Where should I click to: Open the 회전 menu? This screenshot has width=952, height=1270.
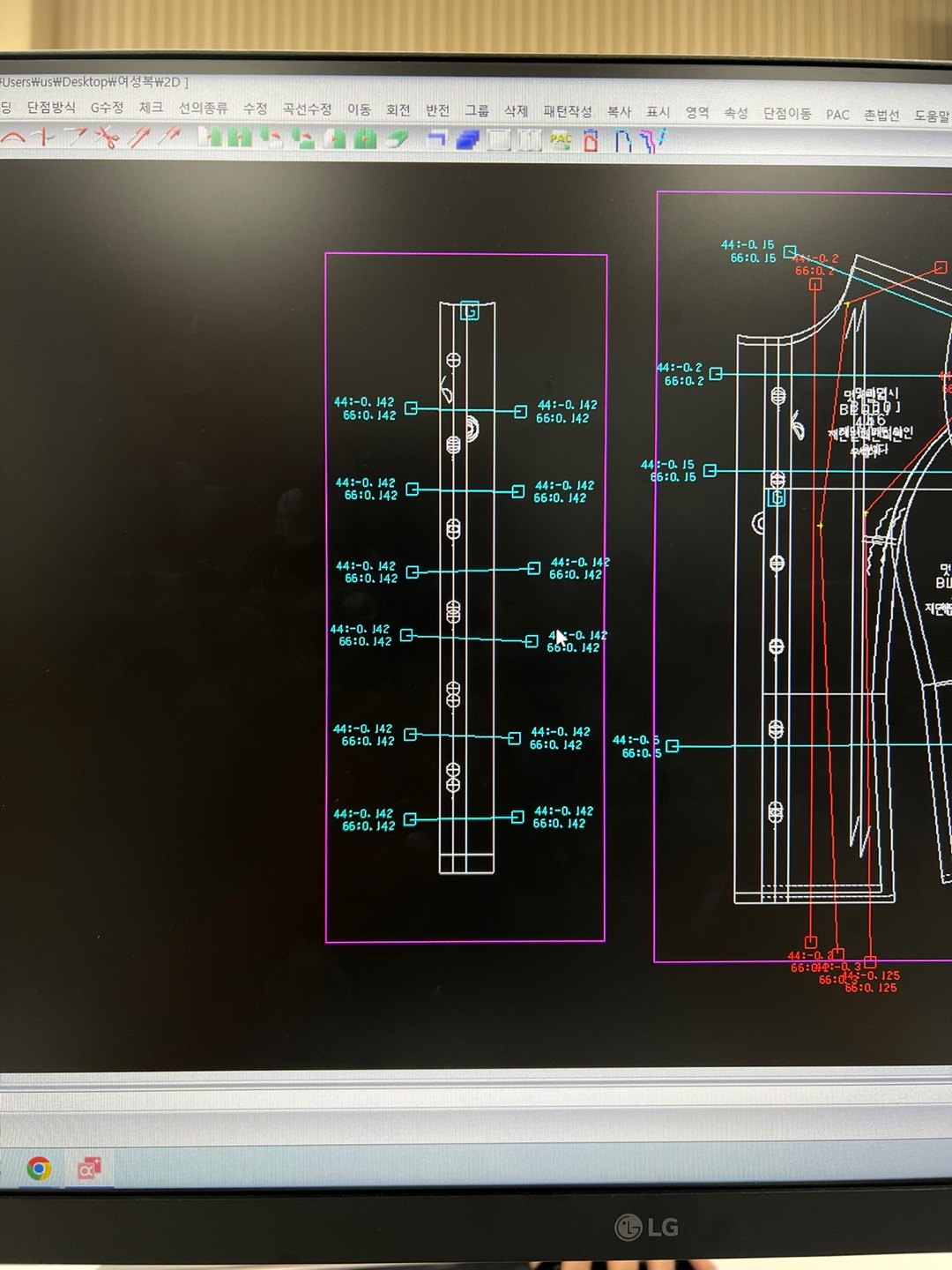click(x=398, y=110)
